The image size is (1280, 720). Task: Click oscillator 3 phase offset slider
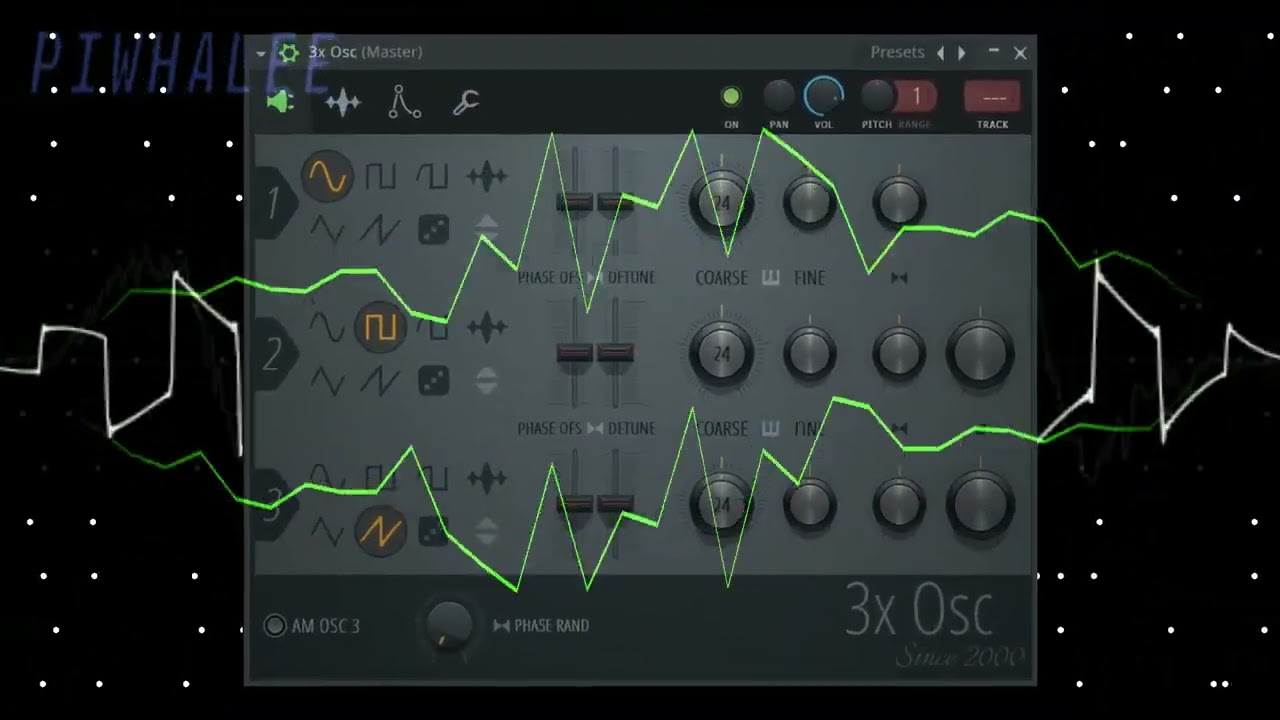575,503
